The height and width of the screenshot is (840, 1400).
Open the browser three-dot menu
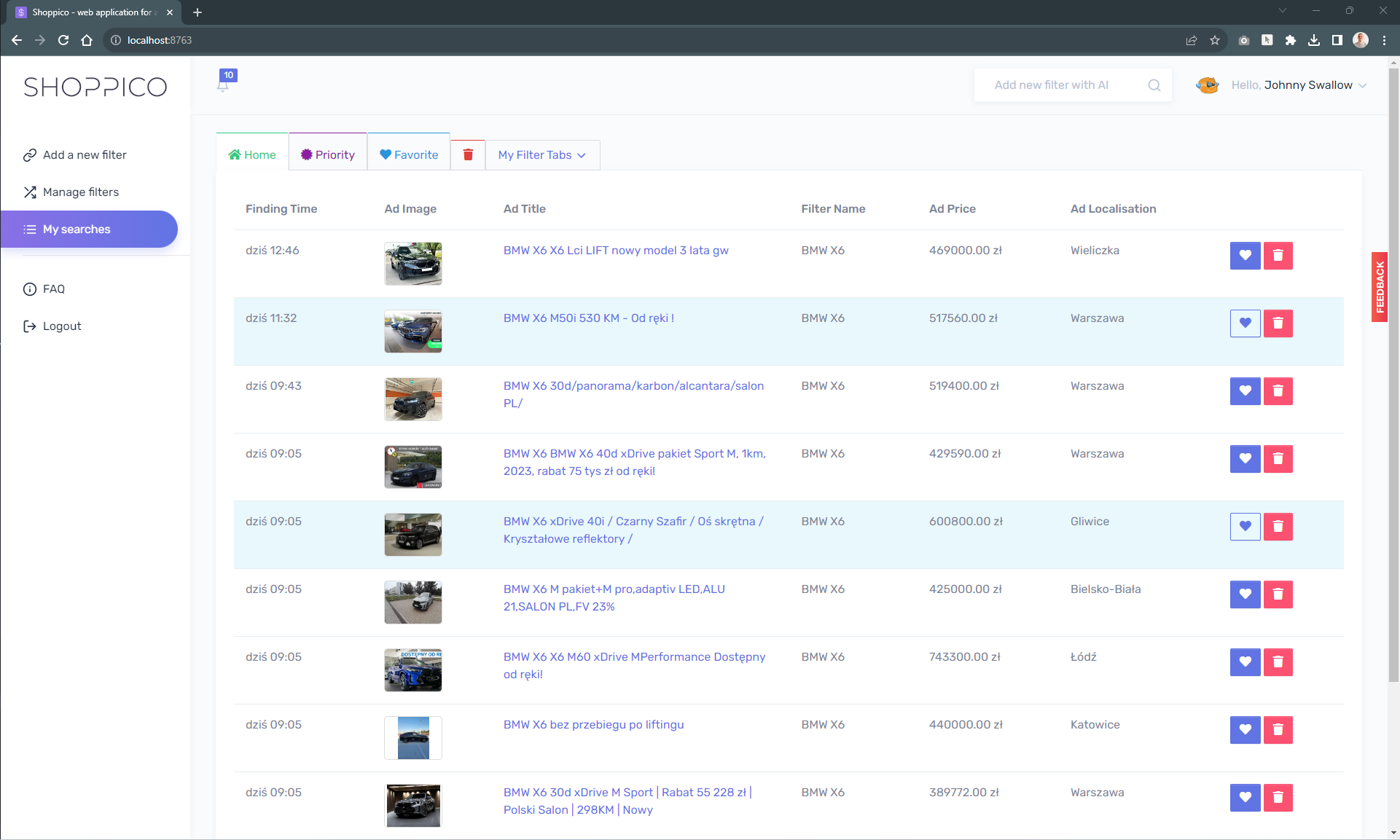click(1384, 40)
